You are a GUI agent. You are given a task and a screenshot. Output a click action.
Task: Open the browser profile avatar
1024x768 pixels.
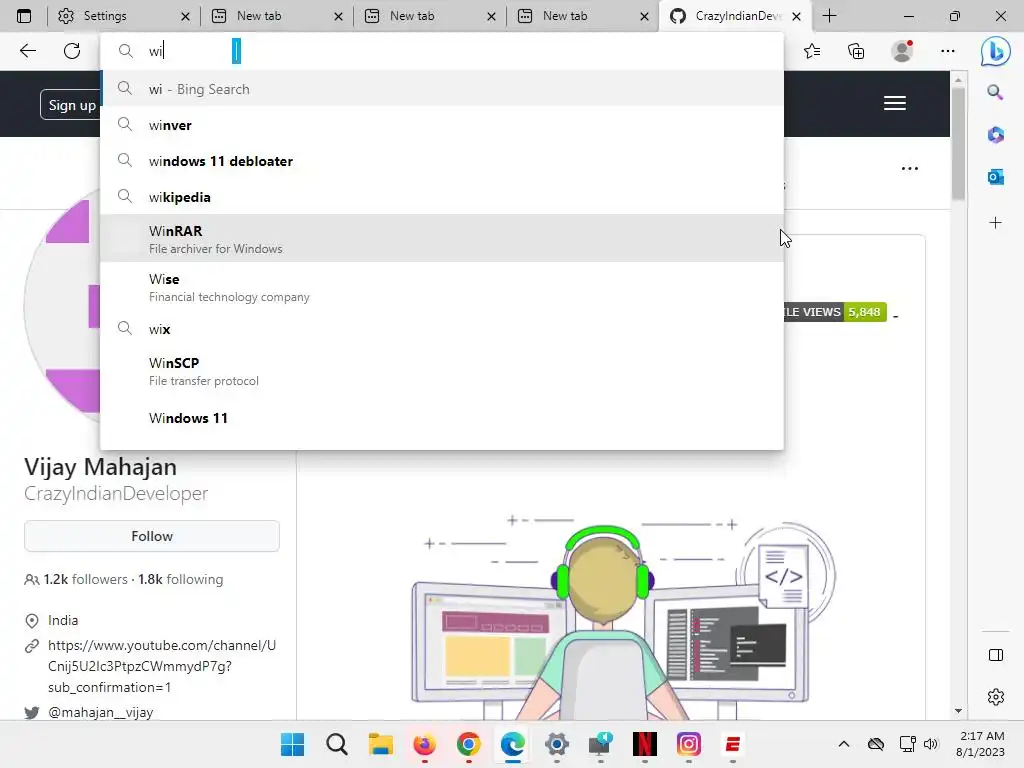(x=903, y=51)
